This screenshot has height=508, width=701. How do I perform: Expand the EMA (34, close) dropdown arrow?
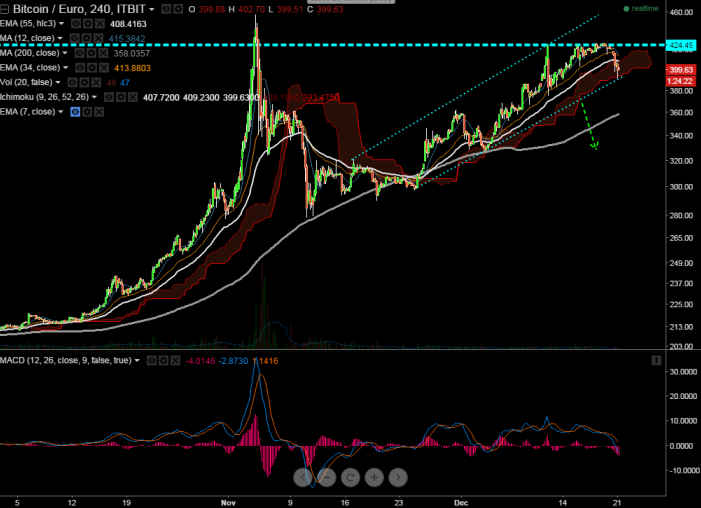(66, 68)
